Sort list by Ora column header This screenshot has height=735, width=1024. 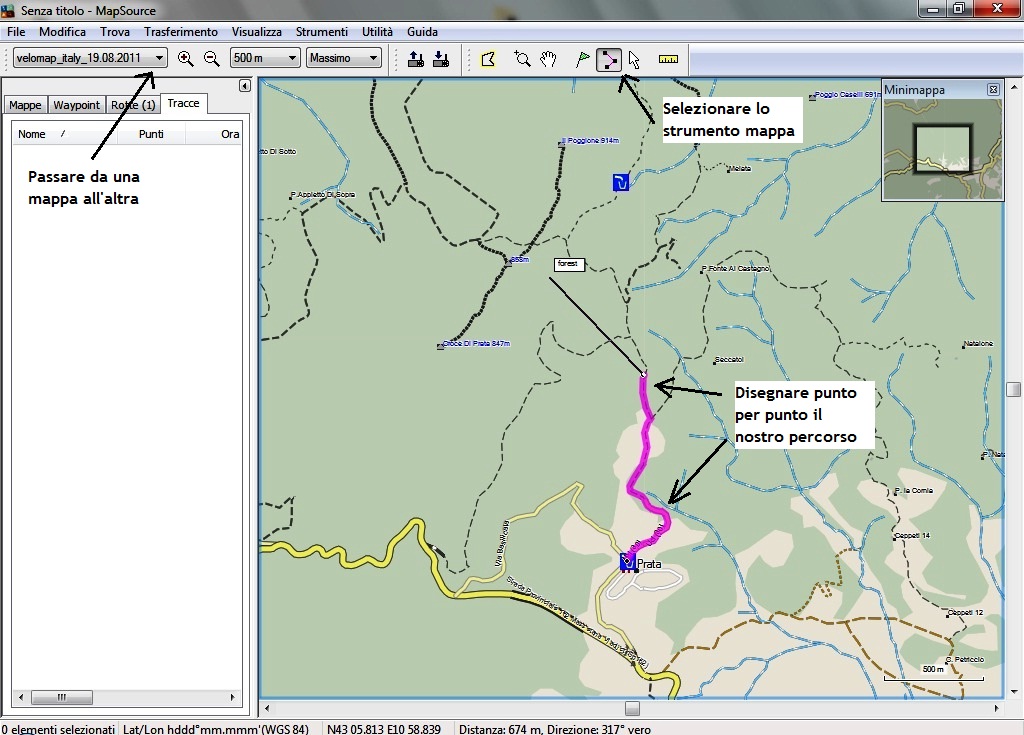[214, 134]
